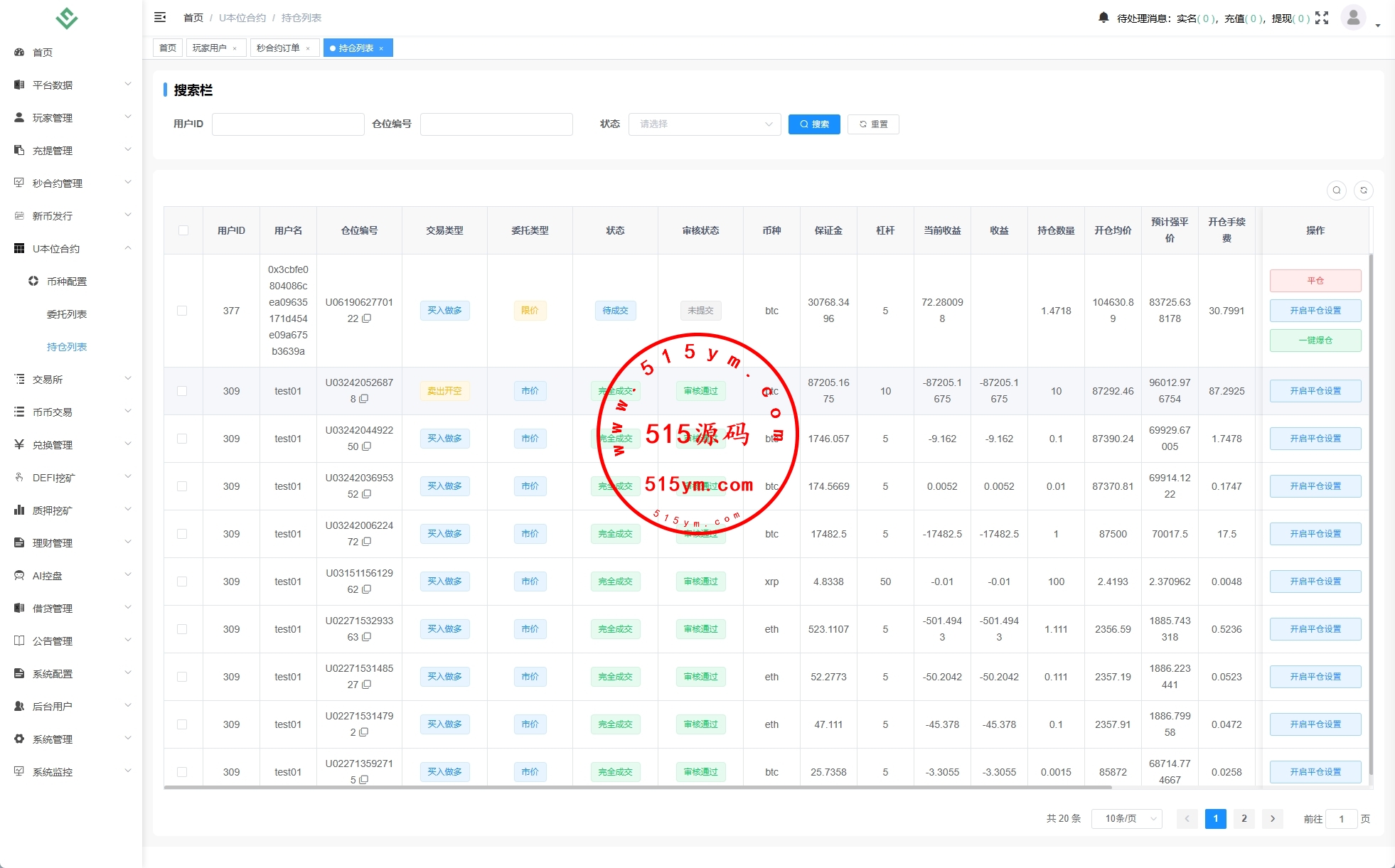Click the horizontal table scrollbar
This screenshot has height=868, width=1395.
pyautogui.click(x=637, y=788)
